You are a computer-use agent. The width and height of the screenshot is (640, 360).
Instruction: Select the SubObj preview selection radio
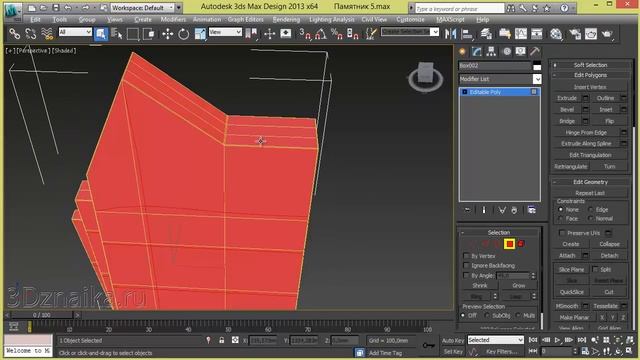tap(487, 316)
